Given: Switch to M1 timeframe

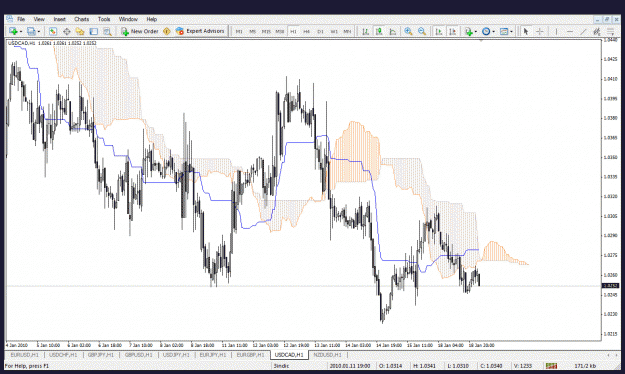Looking at the screenshot, I should click(x=239, y=31).
